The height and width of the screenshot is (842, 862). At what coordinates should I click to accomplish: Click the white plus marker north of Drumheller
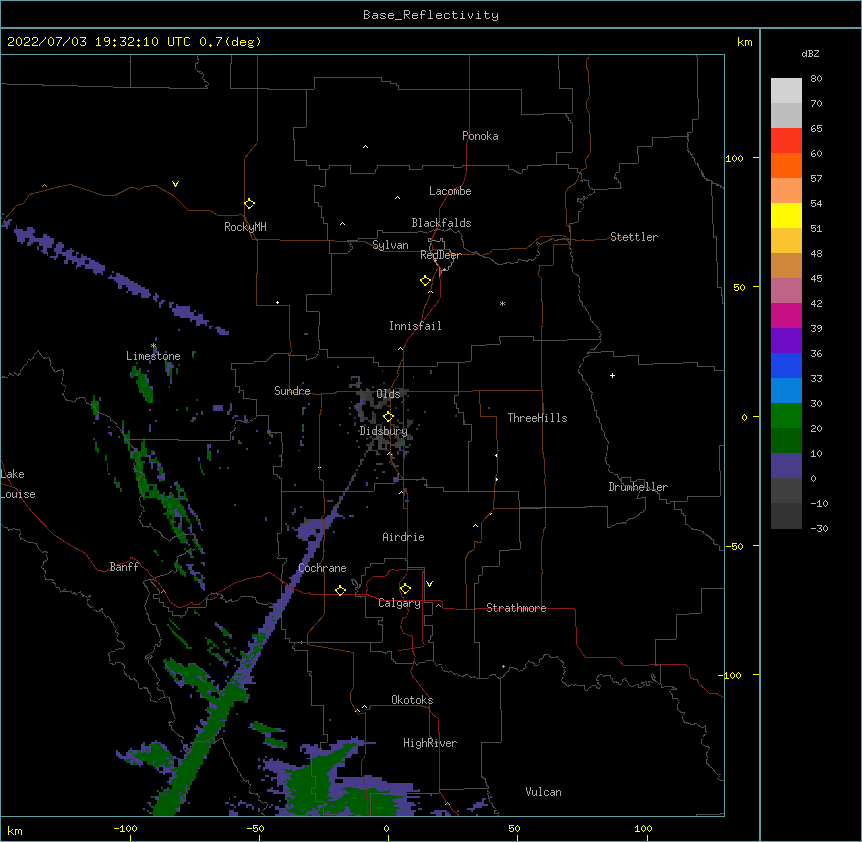[612, 375]
